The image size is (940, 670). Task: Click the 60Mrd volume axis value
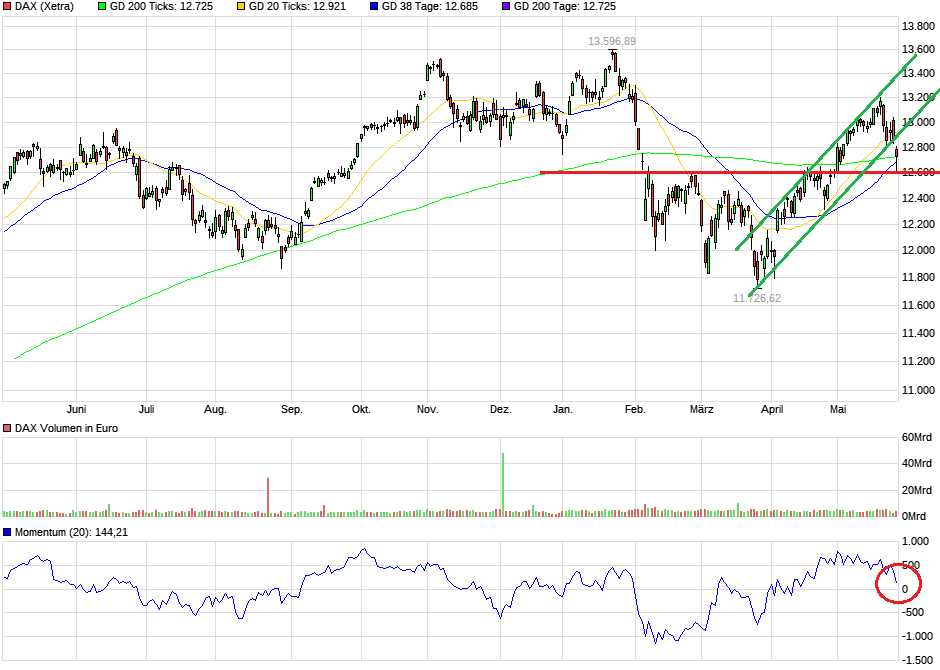tap(917, 437)
